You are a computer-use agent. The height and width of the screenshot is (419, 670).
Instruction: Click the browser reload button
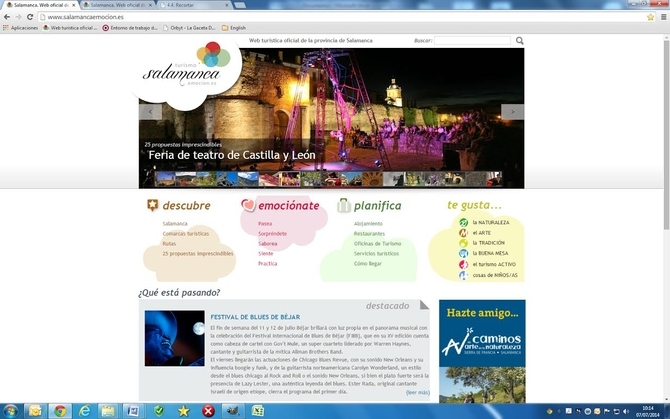point(31,17)
